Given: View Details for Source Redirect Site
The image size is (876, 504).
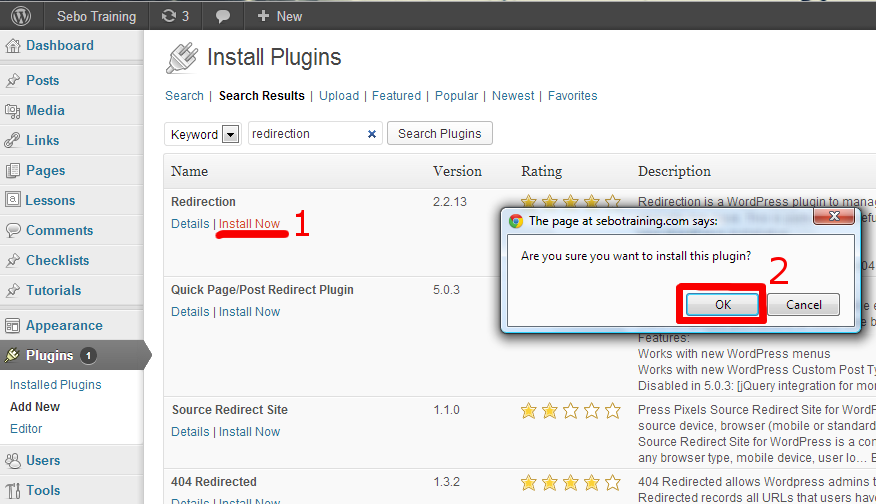Looking at the screenshot, I should 190,432.
